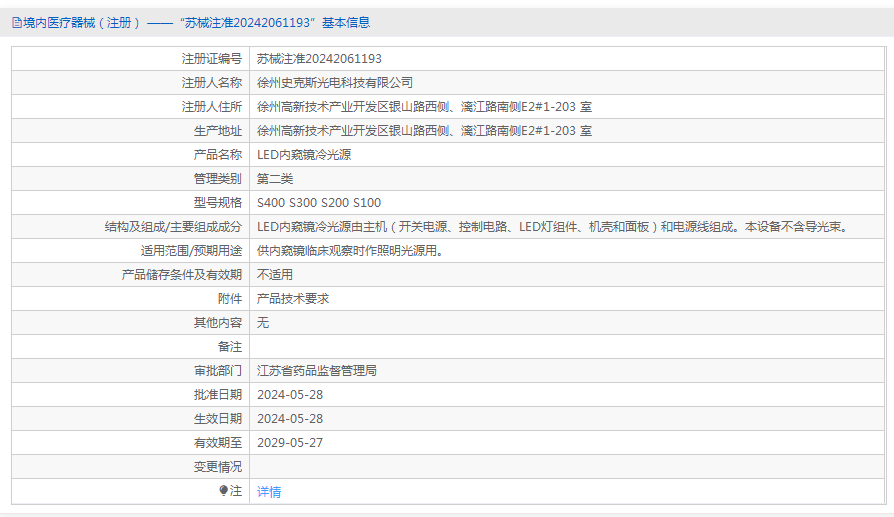Click the 注册证编号 label
This screenshot has height=517, width=894.
[x=212, y=59]
